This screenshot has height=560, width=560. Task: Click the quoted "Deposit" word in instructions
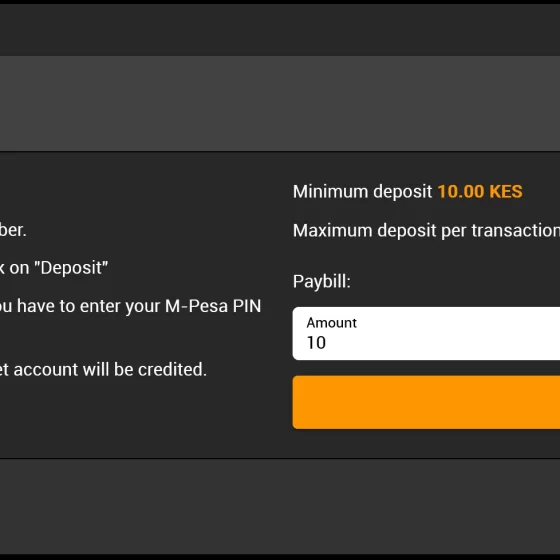71,268
